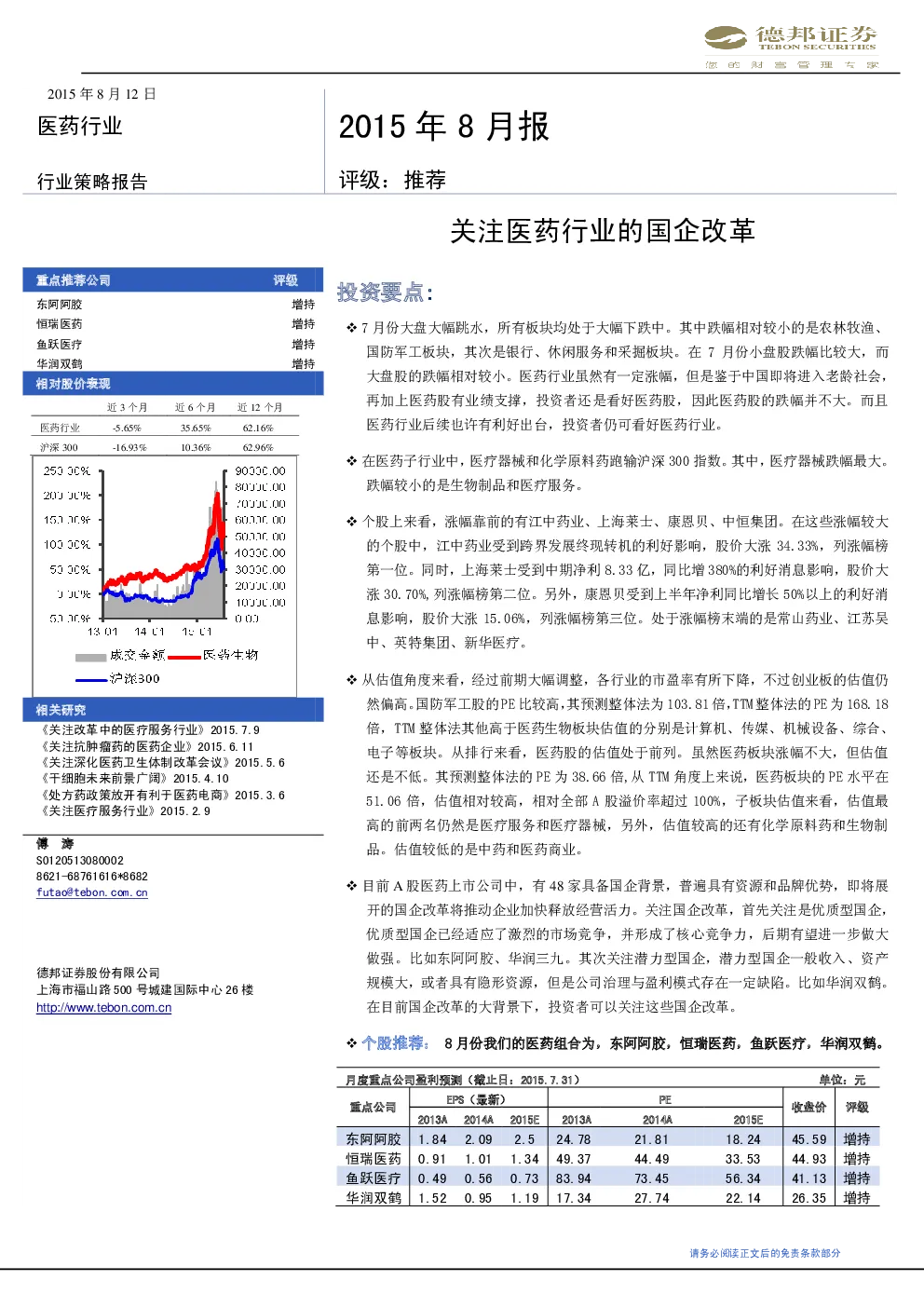The height and width of the screenshot is (1307, 924).
Task: Click closing price 41.13 for 鱼跃医疗
Action: pyautogui.click(x=808, y=1178)
